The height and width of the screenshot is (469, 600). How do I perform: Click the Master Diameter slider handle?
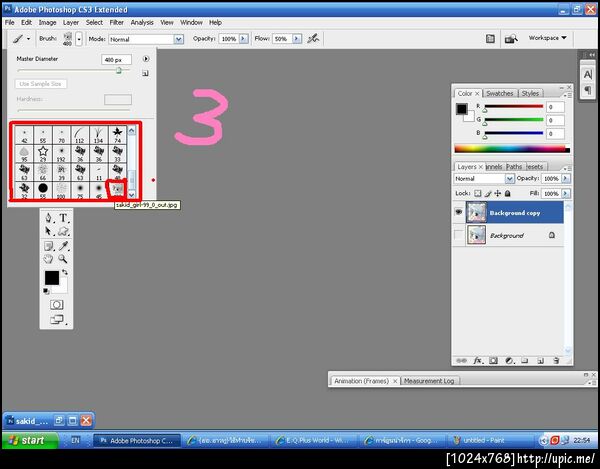coord(119,70)
